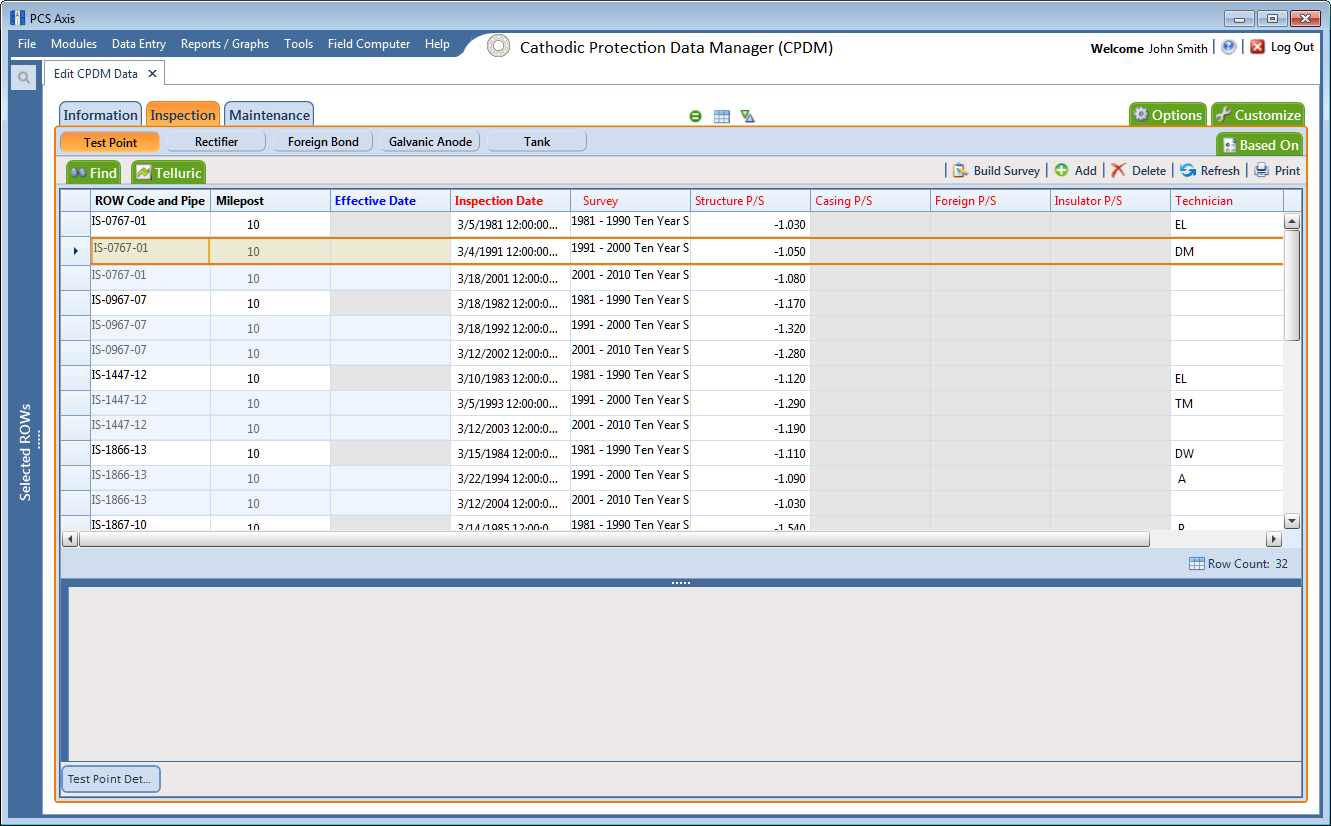Click the filter/sort icon above the table
Viewport: 1331px width, 826px height.
click(x=748, y=116)
